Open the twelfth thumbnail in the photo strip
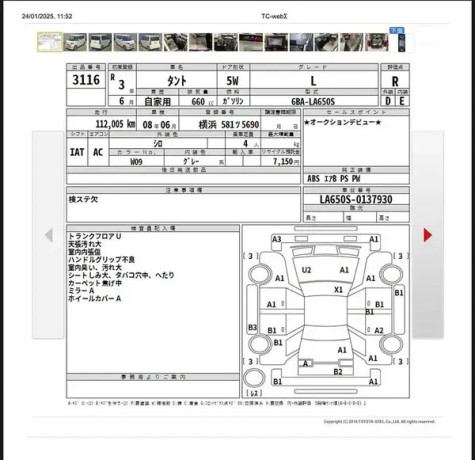 coord(326,42)
